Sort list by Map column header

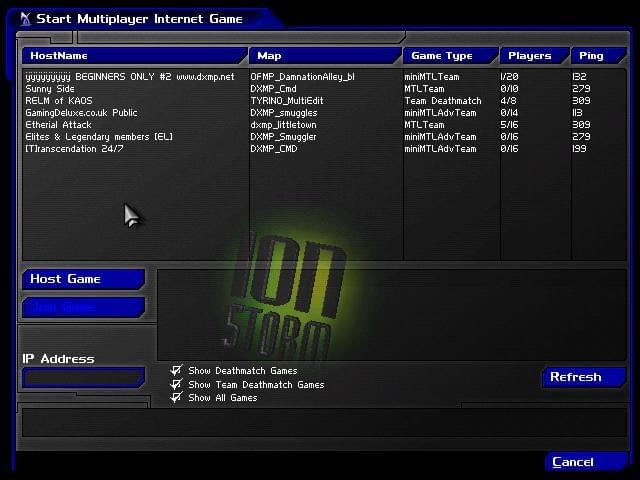[x=325, y=56]
